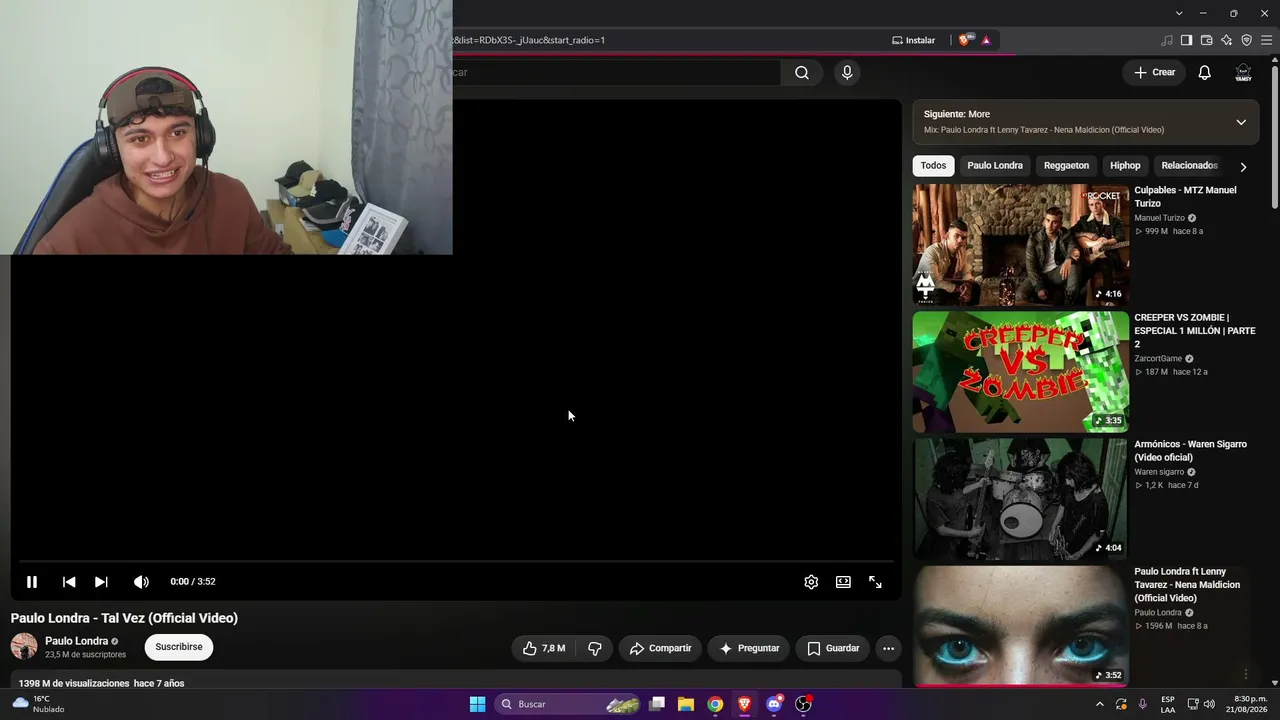Screen dimensions: 1280x720
Task: Open the player settings gear
Action: click(x=811, y=582)
